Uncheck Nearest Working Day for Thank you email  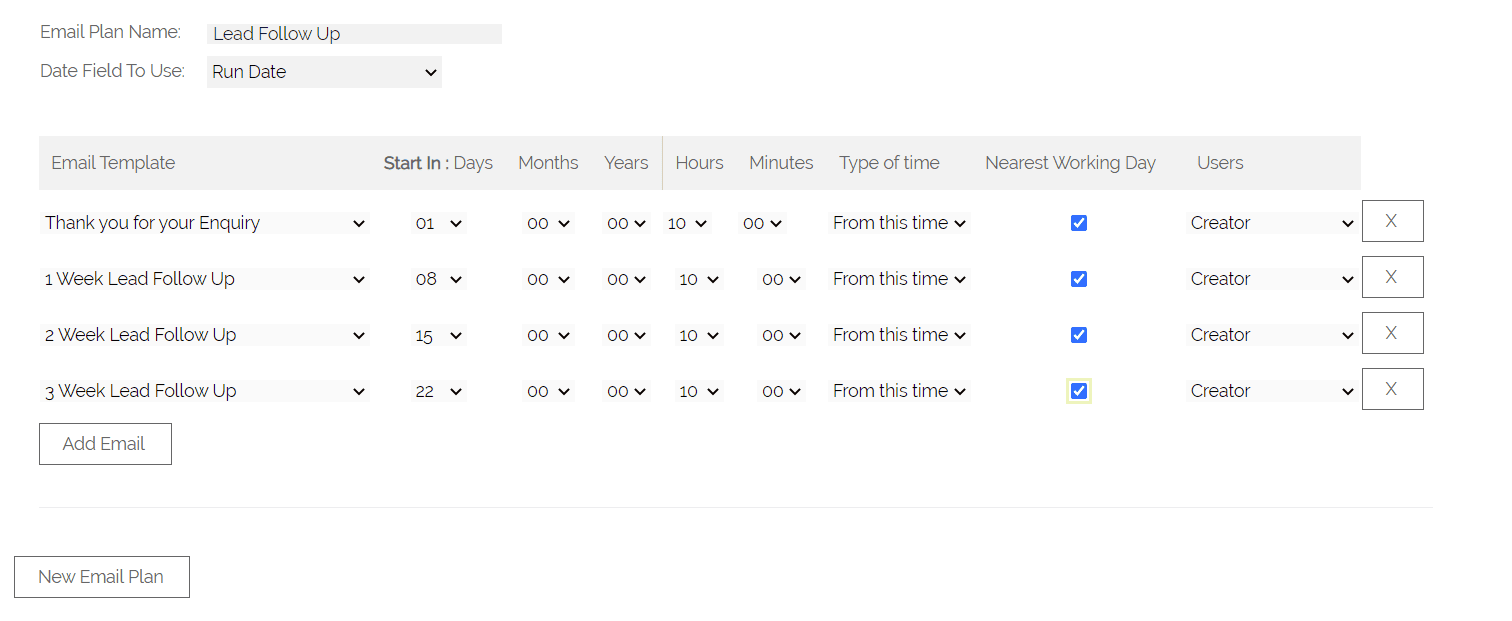tap(1078, 223)
